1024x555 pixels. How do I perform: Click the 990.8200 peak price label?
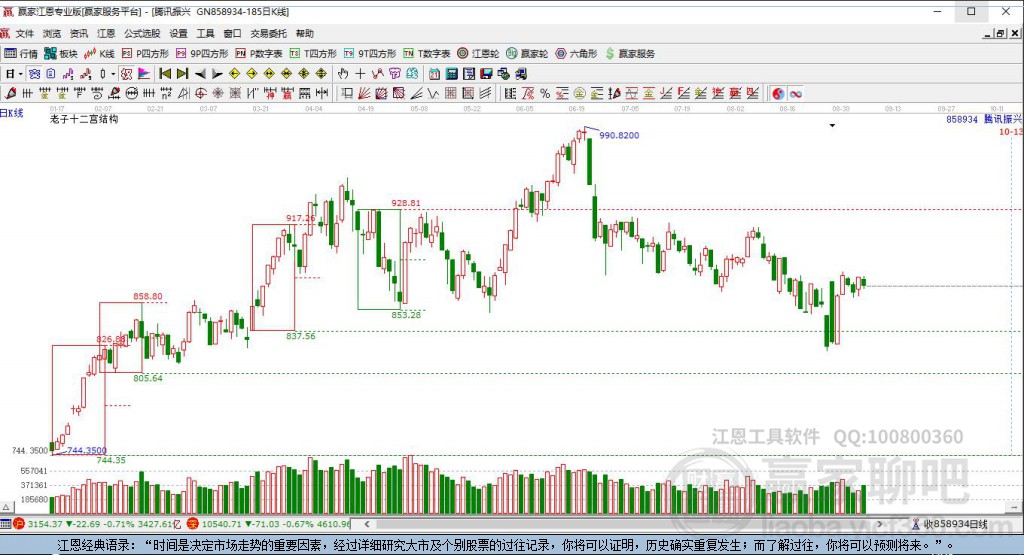point(619,135)
